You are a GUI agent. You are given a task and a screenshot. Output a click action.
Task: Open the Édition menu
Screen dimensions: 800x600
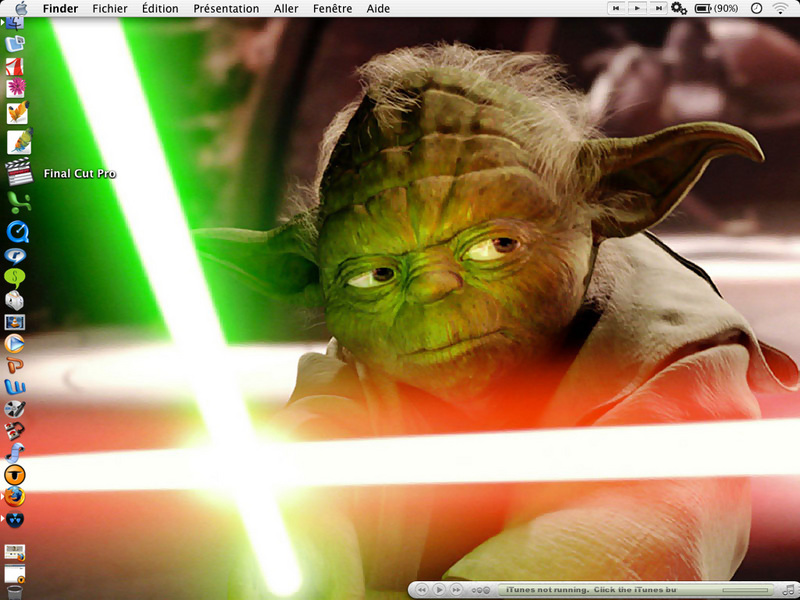(x=160, y=9)
